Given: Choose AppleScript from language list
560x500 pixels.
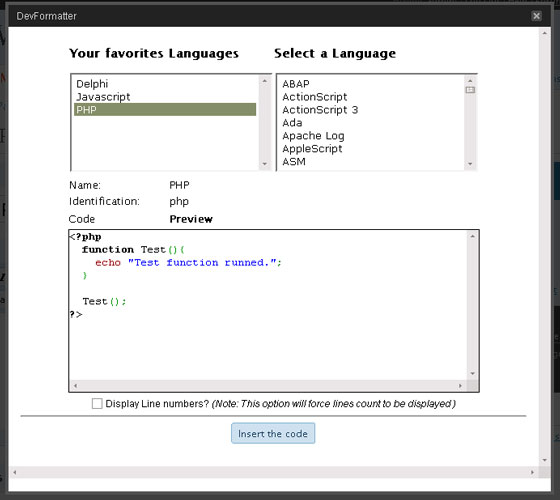Looking at the screenshot, I should 370,149.
